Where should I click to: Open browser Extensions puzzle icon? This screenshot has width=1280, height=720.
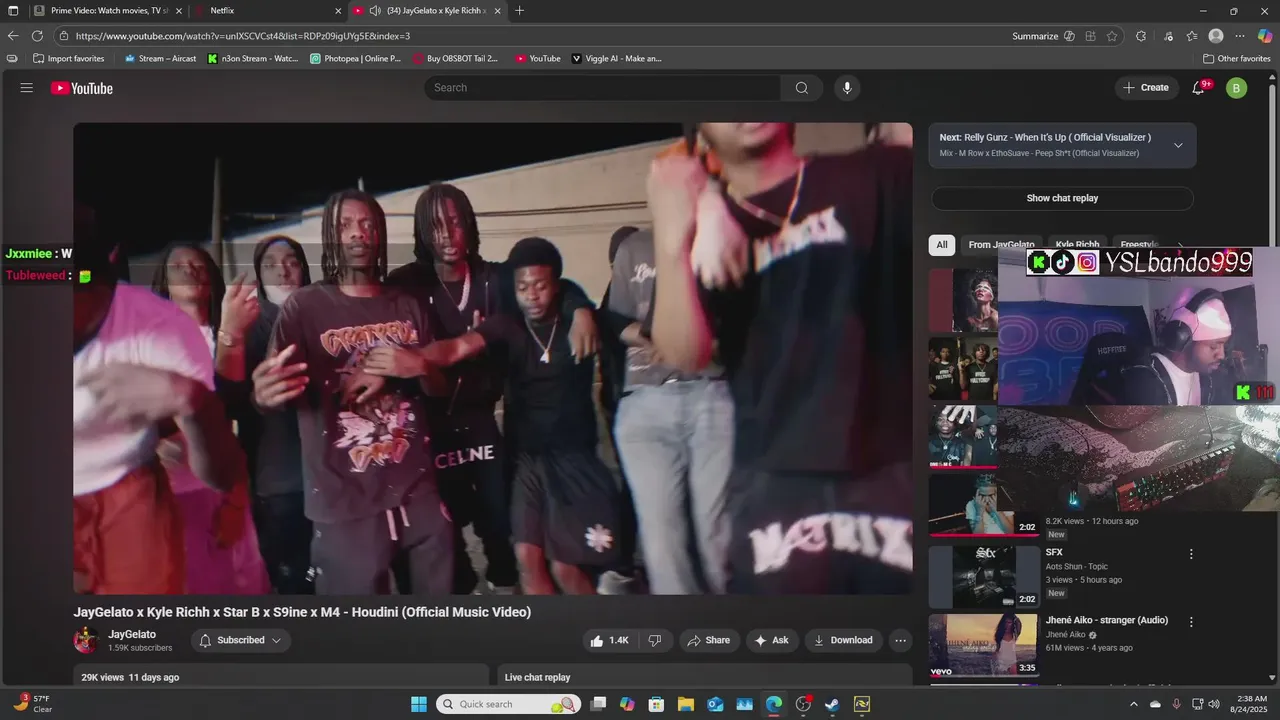click(1141, 36)
